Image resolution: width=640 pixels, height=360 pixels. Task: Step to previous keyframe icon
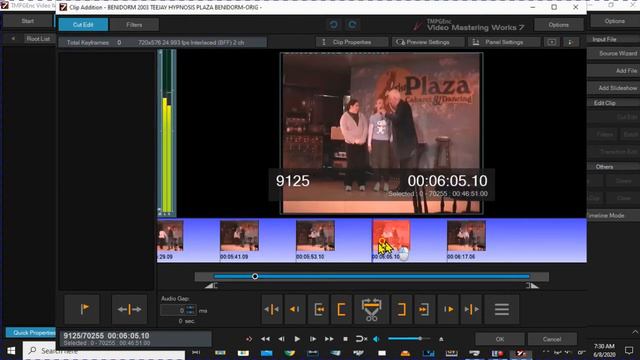[x=295, y=309]
